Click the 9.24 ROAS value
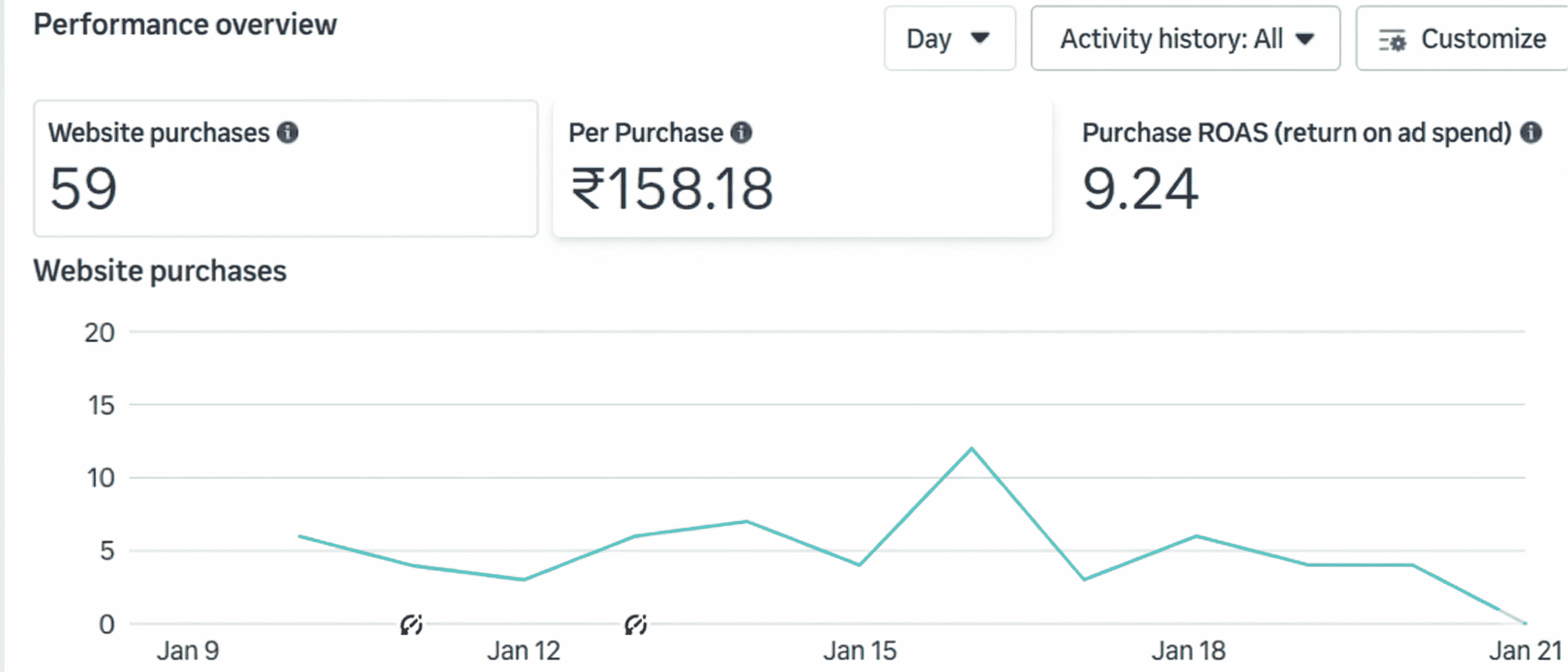This screenshot has width=1568, height=672. [x=1140, y=188]
